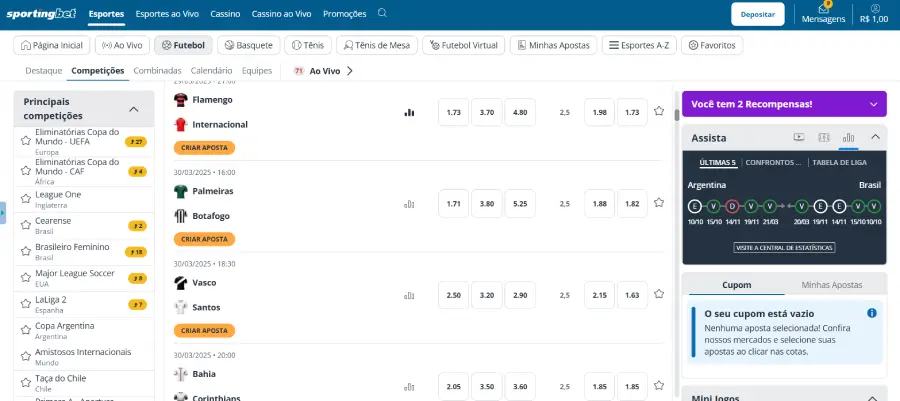Click Visite a Central de Estatísticas
The image size is (900, 401).
(x=784, y=248)
